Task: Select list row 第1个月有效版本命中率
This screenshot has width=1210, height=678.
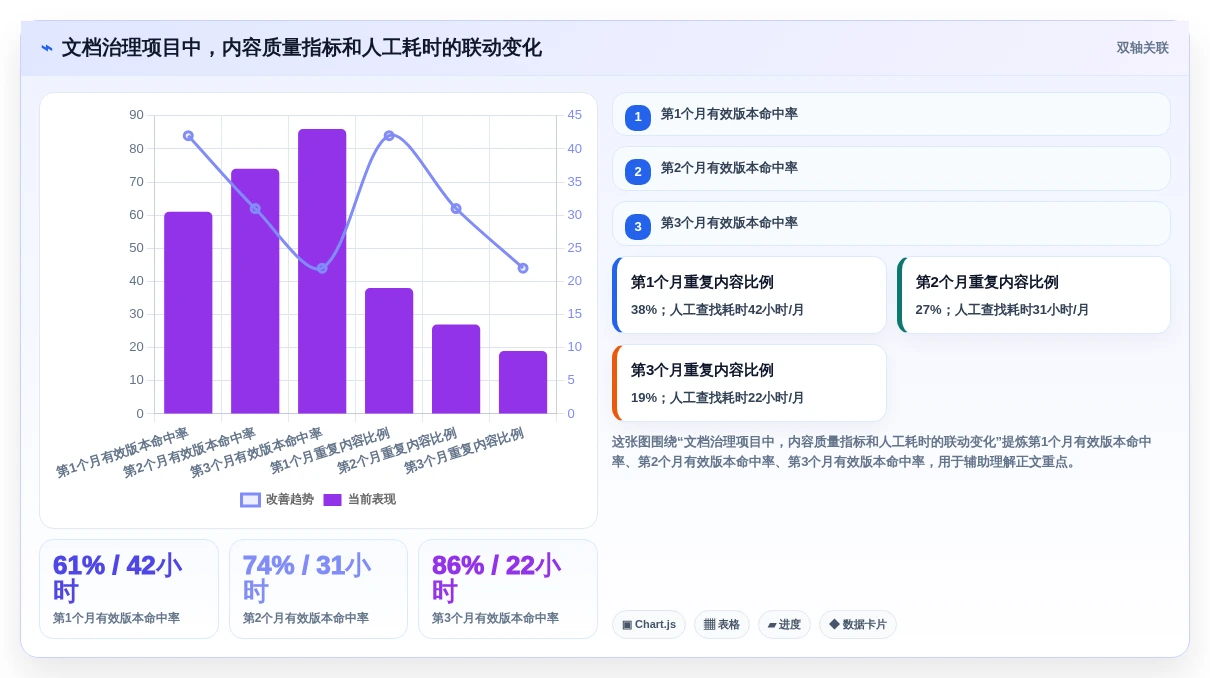Action: (891, 114)
